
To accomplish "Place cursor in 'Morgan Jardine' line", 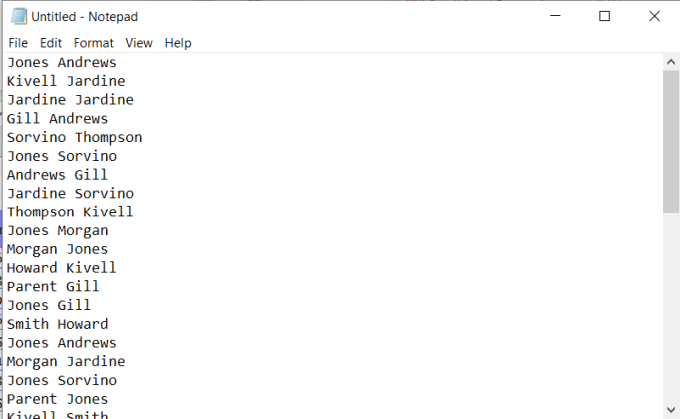I will tap(66, 361).
